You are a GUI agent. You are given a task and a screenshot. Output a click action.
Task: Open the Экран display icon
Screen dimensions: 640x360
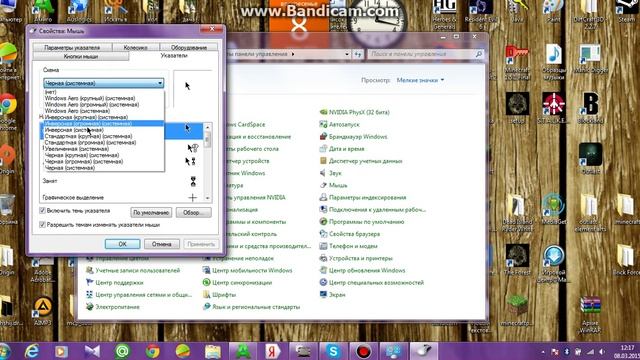[x=323, y=295]
